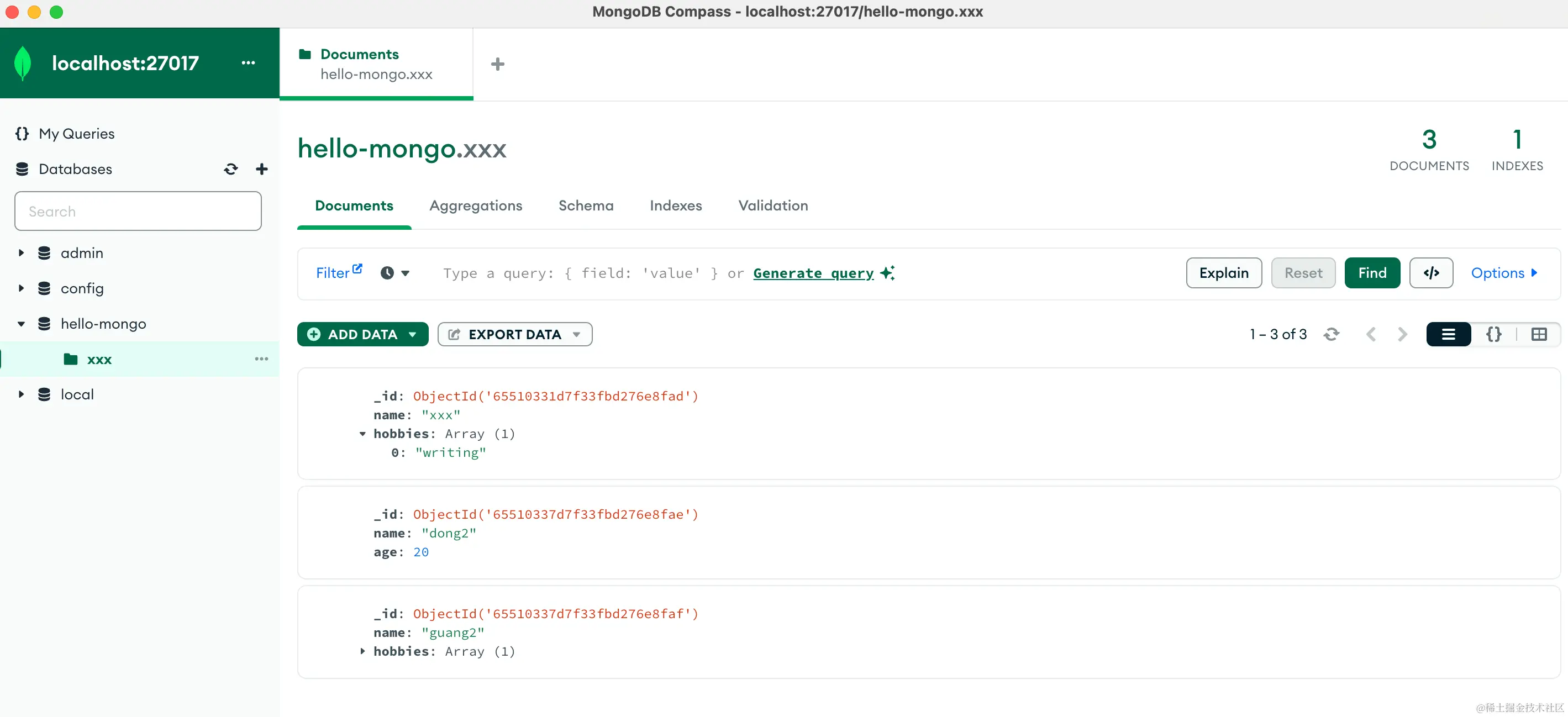This screenshot has height=717, width=1568.
Task: Create a new database with plus icon
Action: [x=262, y=169]
